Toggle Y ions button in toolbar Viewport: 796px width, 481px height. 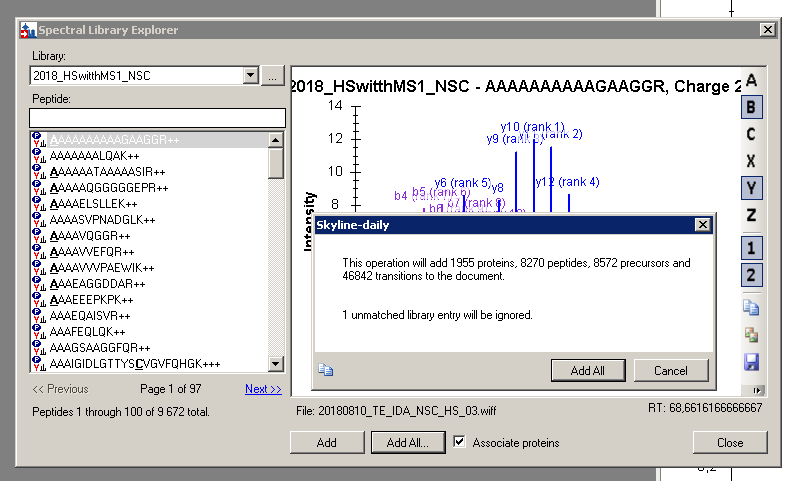pos(751,188)
